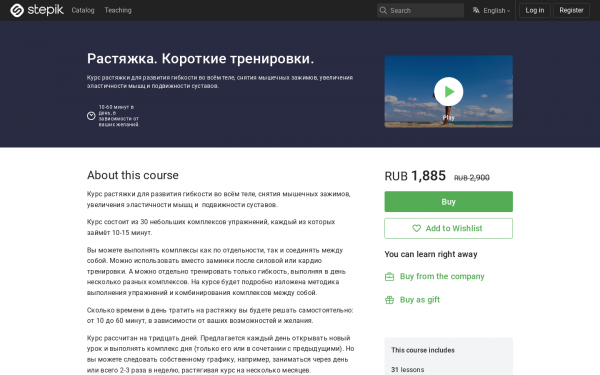
Task: Click the RUB 1,885 price
Action: click(x=415, y=176)
